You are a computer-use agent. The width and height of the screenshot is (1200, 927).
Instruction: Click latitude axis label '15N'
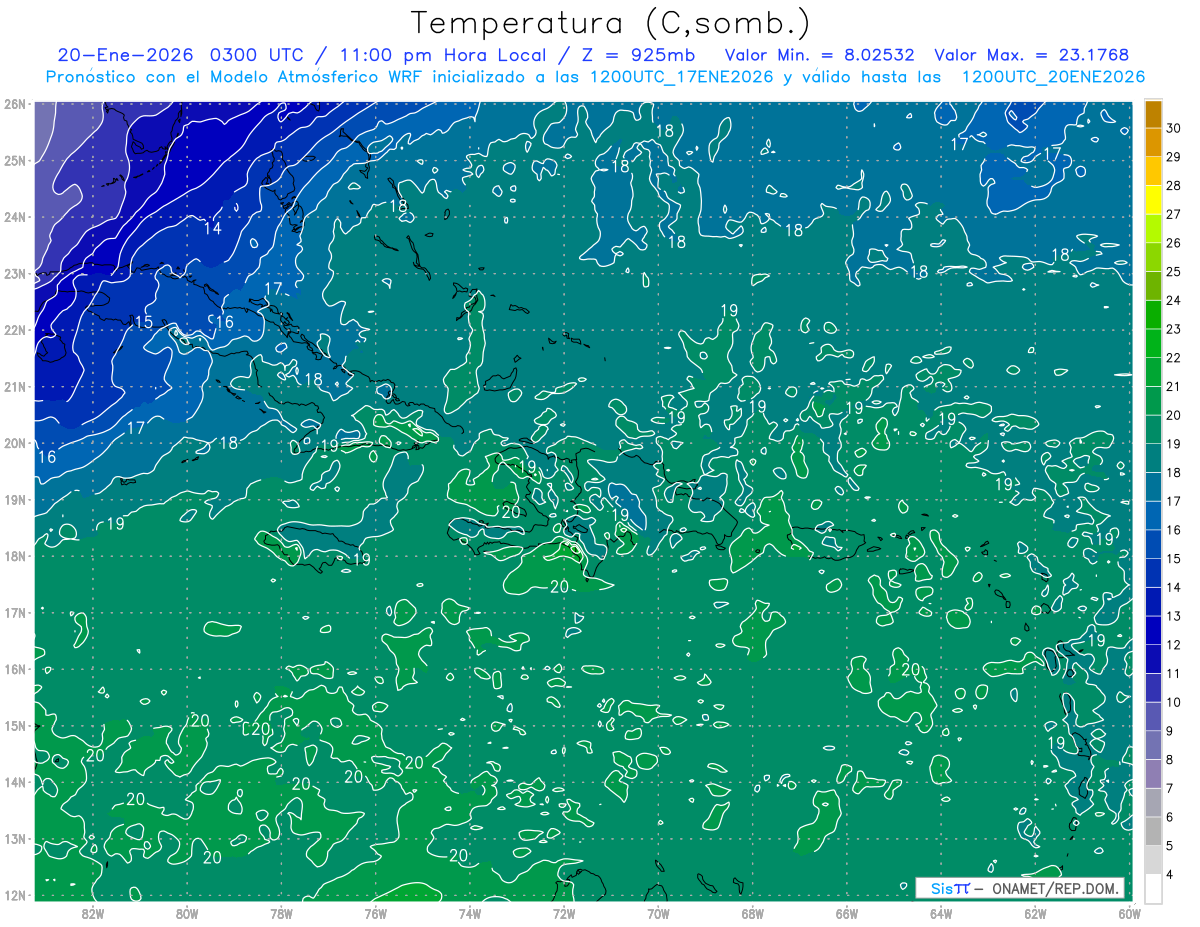point(14,726)
